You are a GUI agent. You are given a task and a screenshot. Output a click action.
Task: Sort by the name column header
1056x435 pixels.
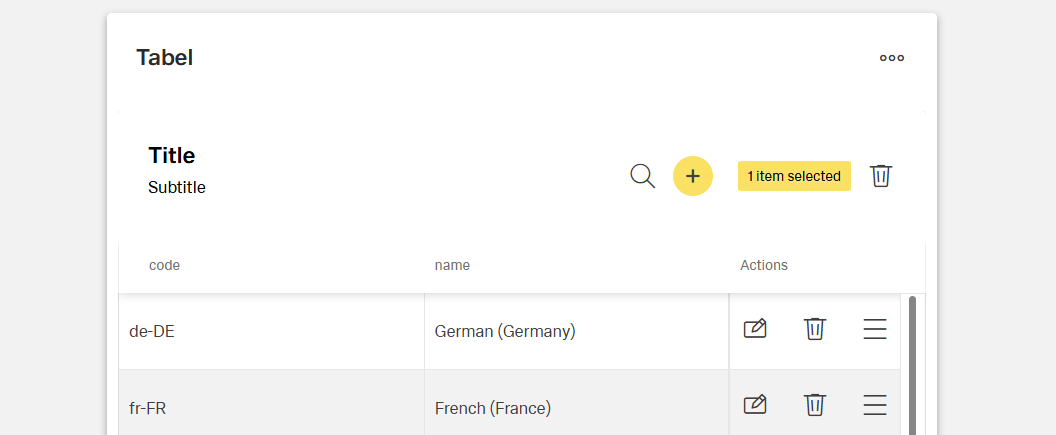(x=452, y=265)
